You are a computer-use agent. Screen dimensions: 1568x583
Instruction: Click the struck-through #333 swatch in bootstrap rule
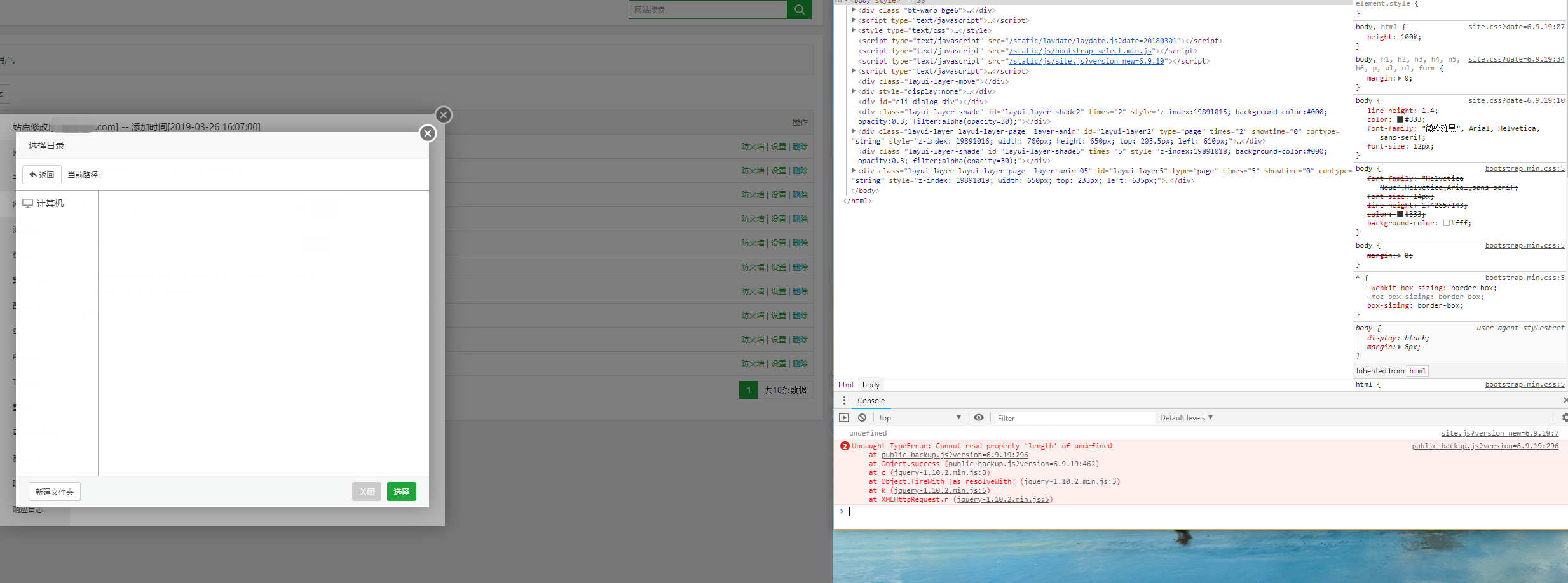(1400, 214)
